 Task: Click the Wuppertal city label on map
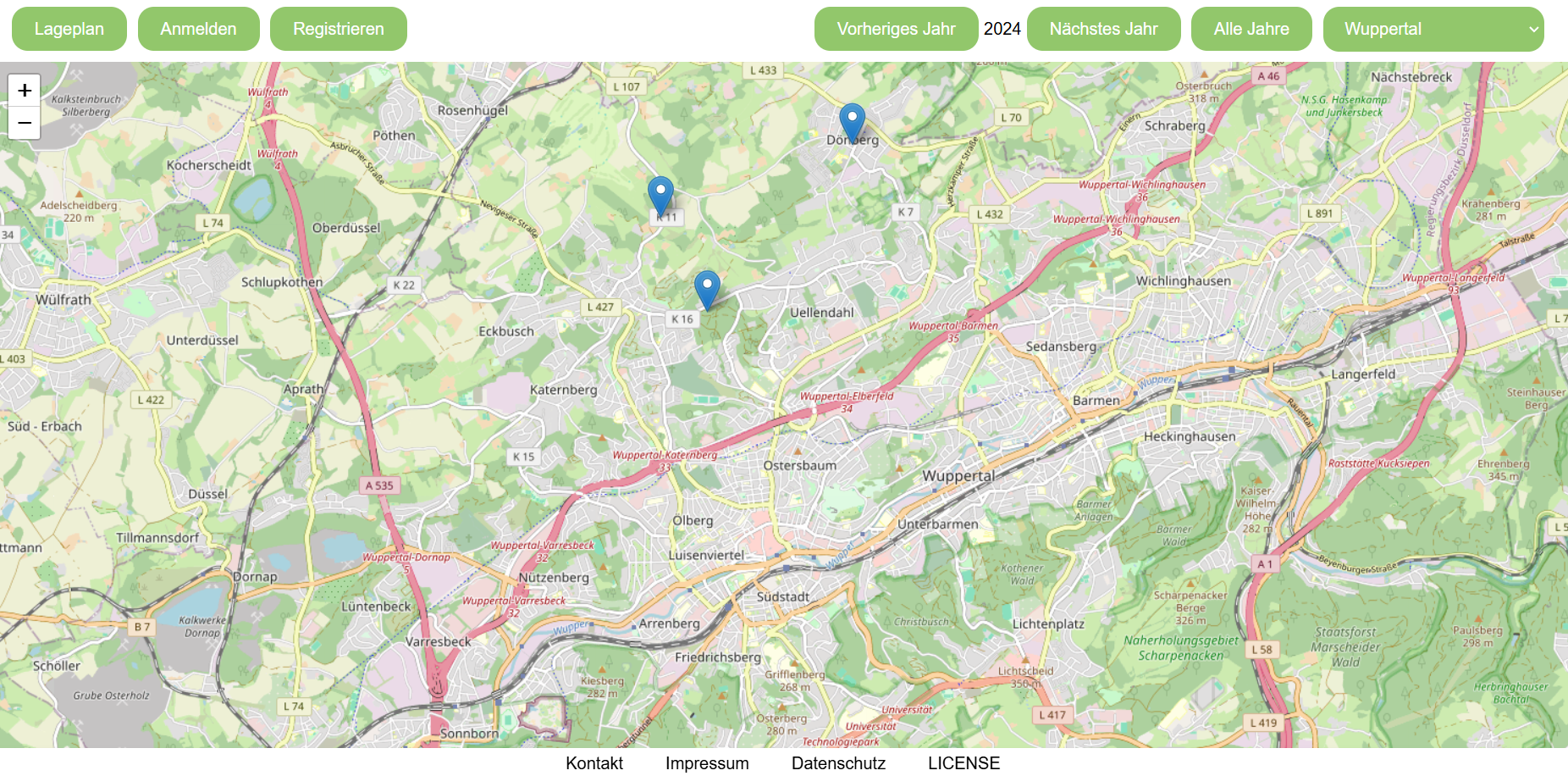point(958,476)
